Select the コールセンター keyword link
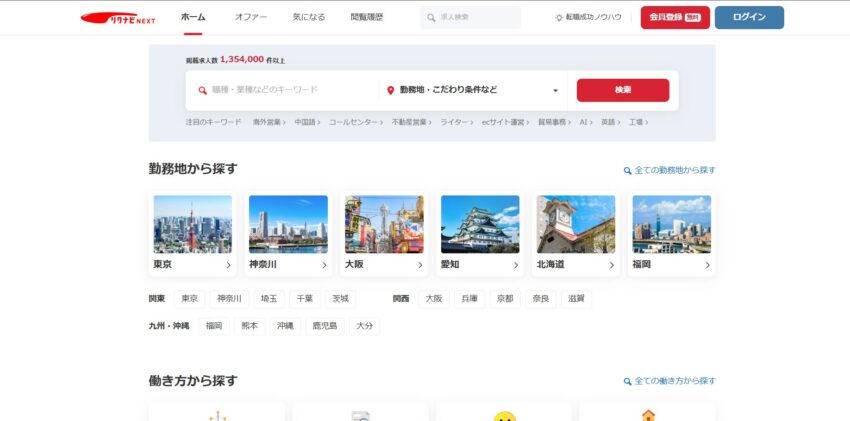Screen dimensions: 850x421 (354, 122)
